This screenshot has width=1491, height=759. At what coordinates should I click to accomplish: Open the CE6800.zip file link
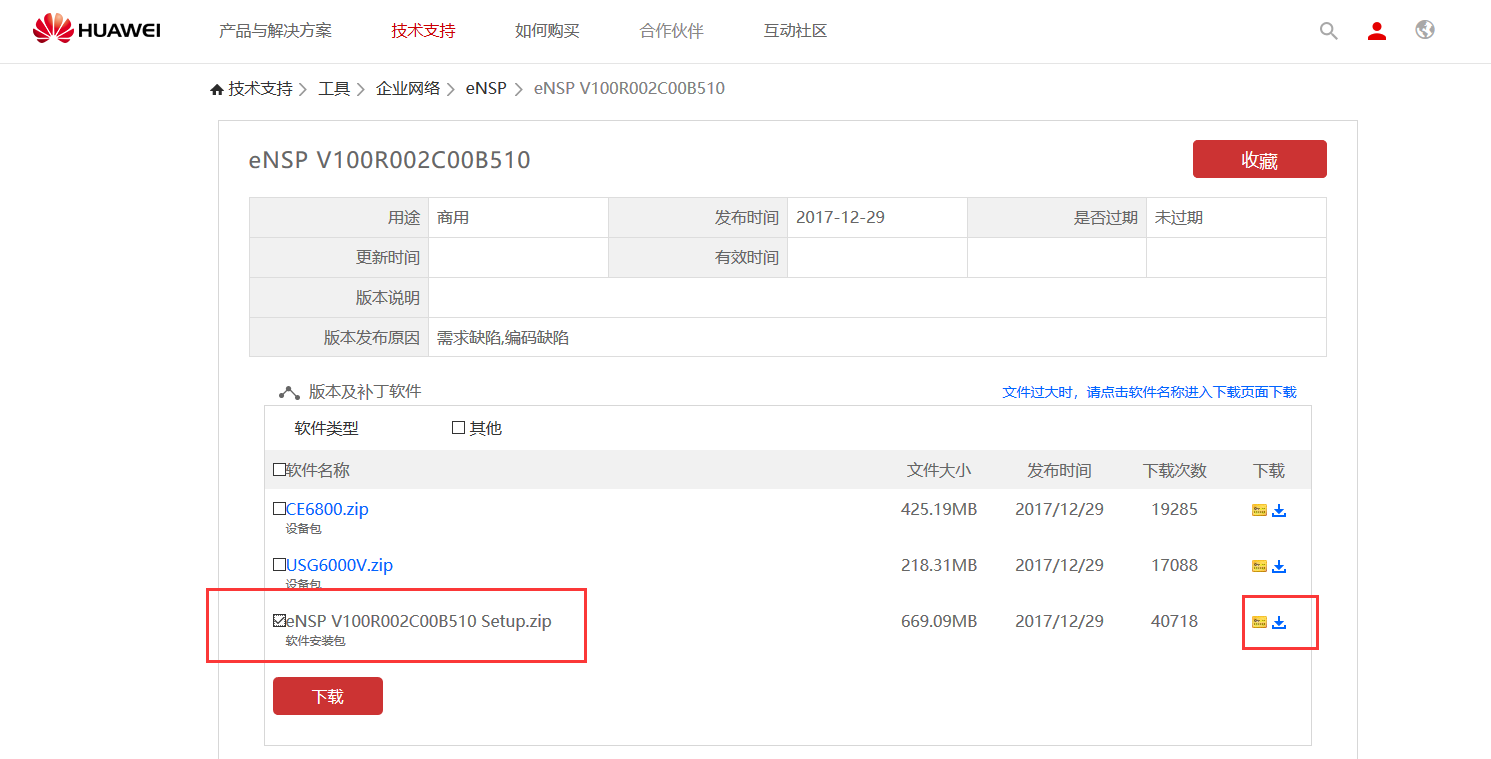coord(327,509)
